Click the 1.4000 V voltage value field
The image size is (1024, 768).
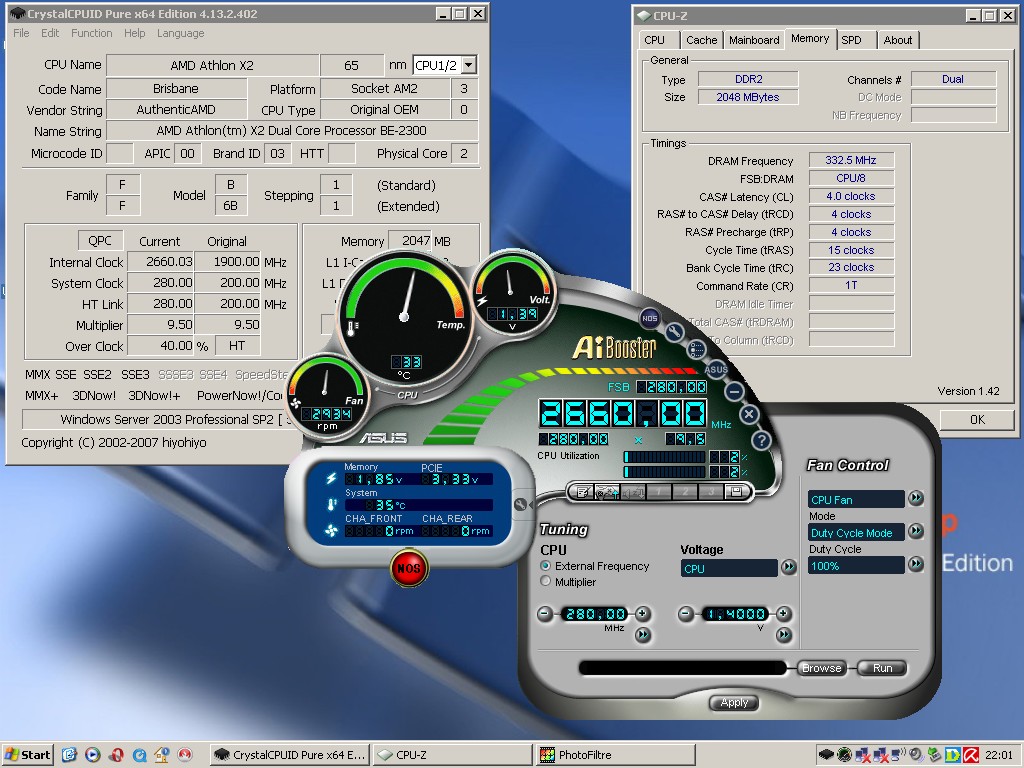(735, 614)
